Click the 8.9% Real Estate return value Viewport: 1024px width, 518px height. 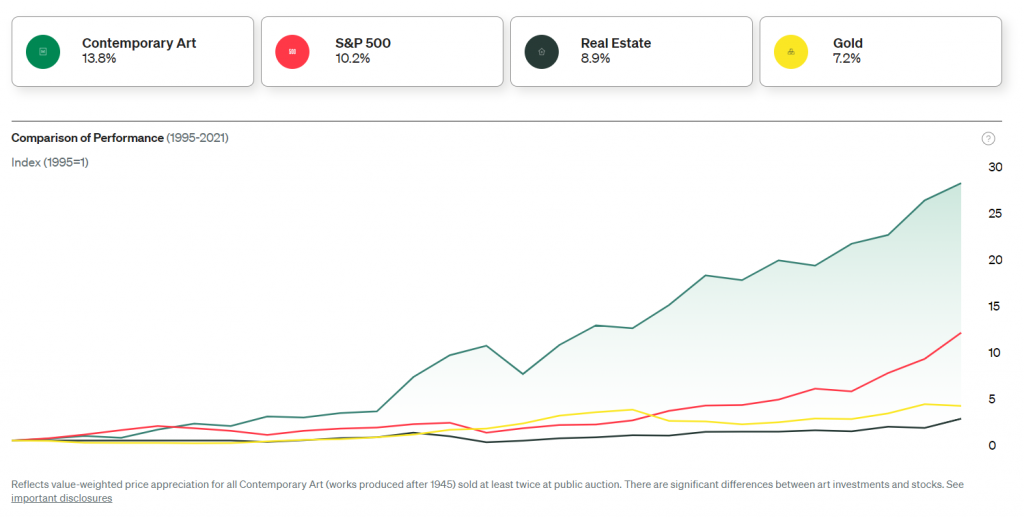597,59
